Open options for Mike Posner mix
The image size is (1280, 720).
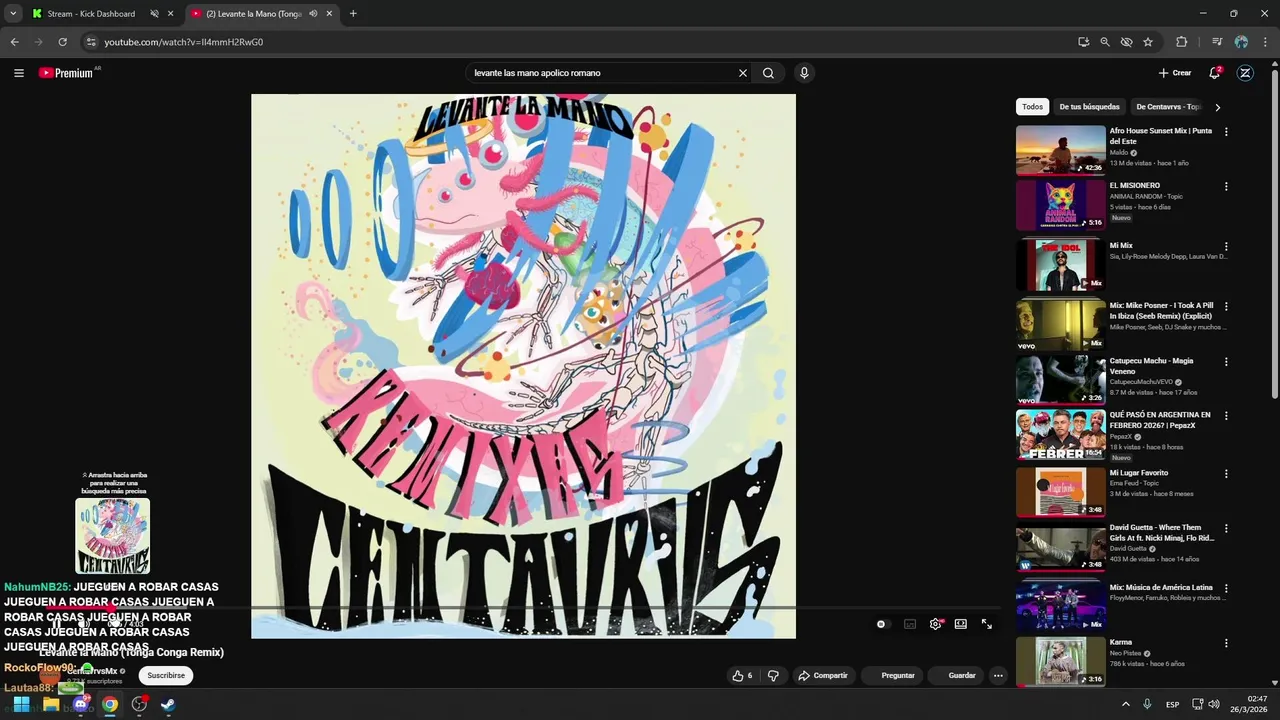click(1226, 307)
